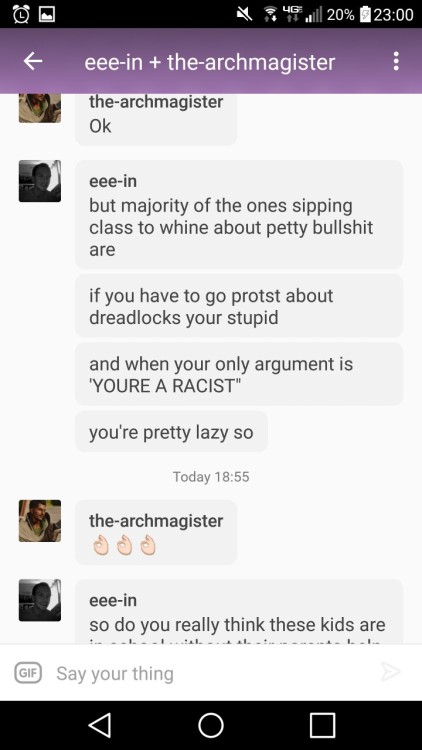
Task: Tap the battery indicator icon
Action: 364,14
